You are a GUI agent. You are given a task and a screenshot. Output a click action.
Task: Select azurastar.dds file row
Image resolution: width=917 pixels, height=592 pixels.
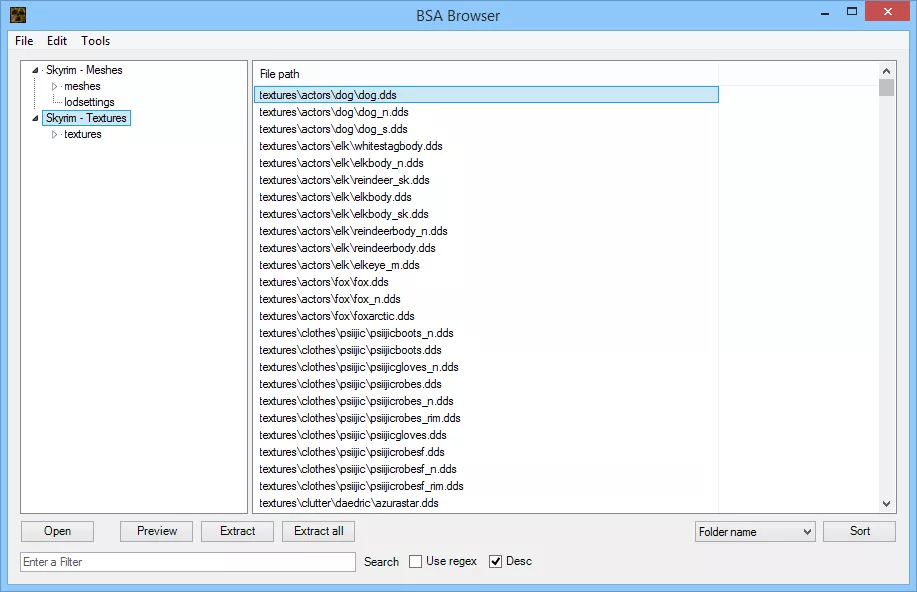(x=486, y=502)
